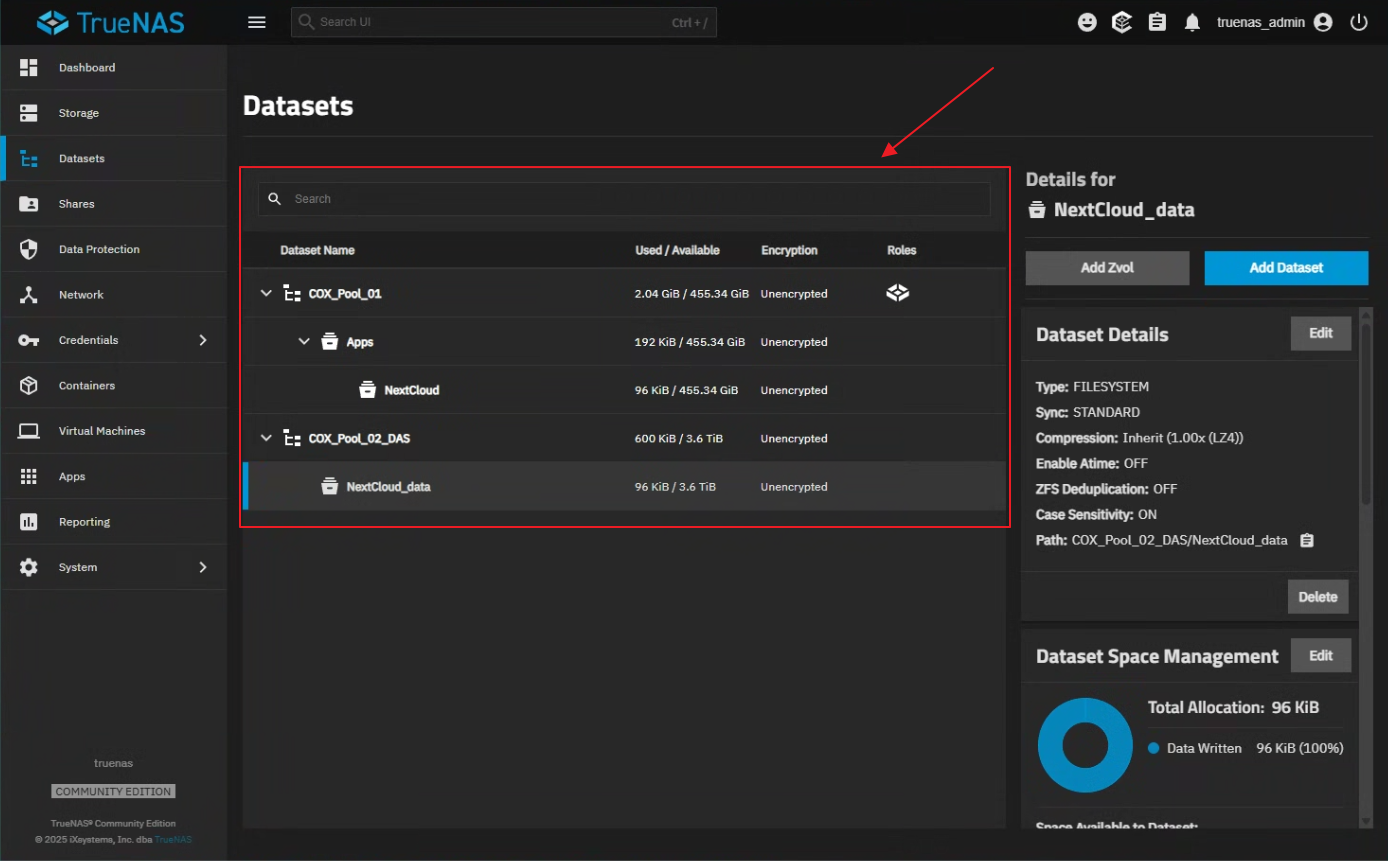This screenshot has height=861, width=1388.
Task: Open the Shares menu item
Action: [x=114, y=204]
